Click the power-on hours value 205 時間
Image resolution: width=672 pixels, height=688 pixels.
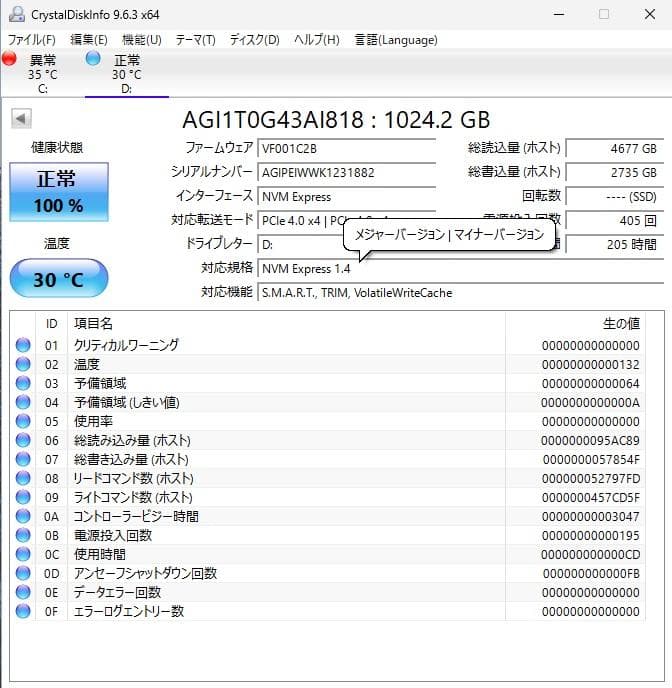click(x=615, y=245)
